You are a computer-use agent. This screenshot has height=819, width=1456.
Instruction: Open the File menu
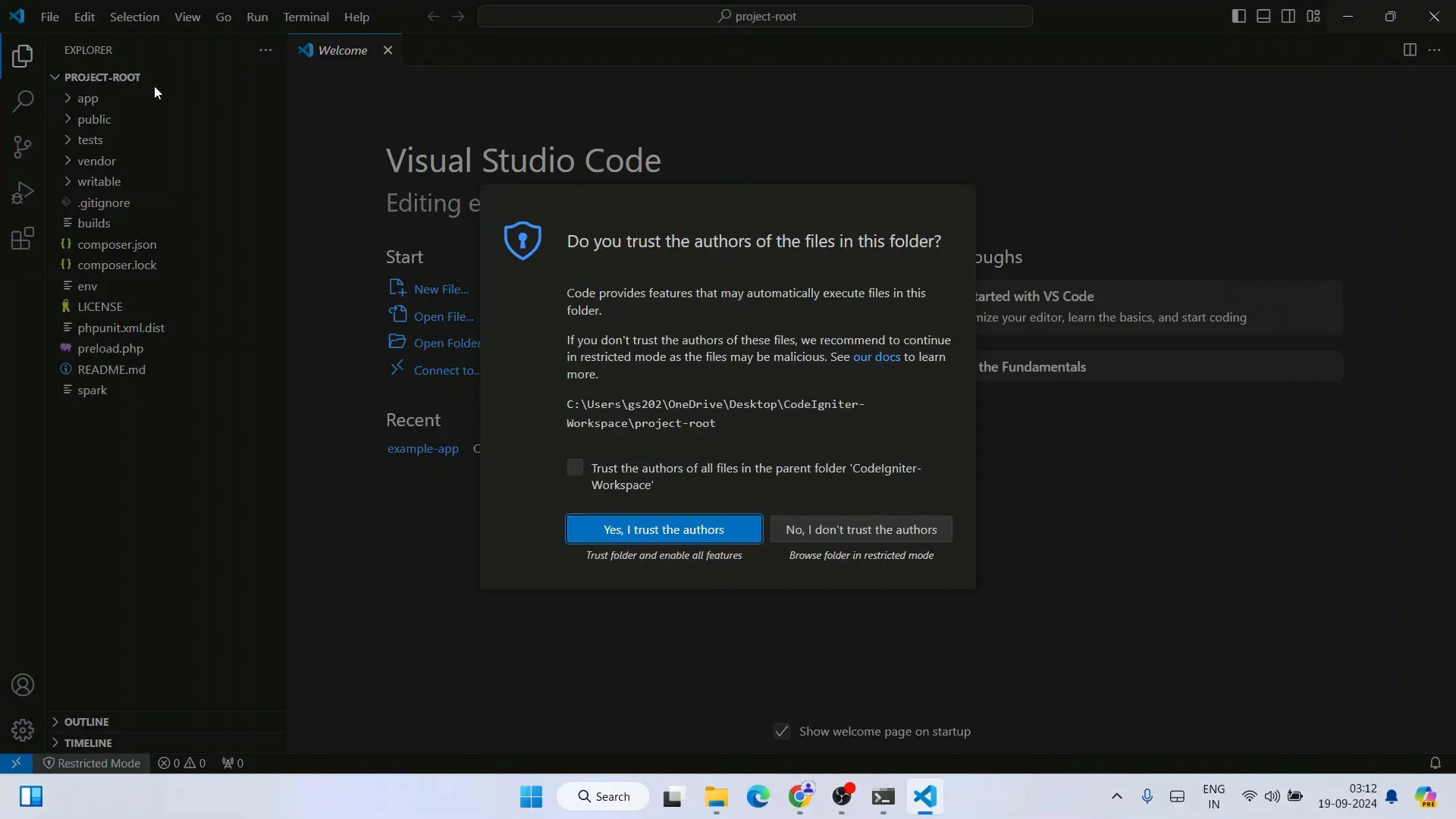[50, 17]
